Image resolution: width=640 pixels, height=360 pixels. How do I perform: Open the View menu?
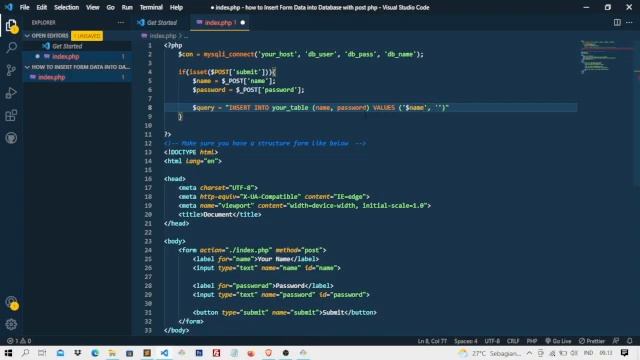tap(93, 7)
